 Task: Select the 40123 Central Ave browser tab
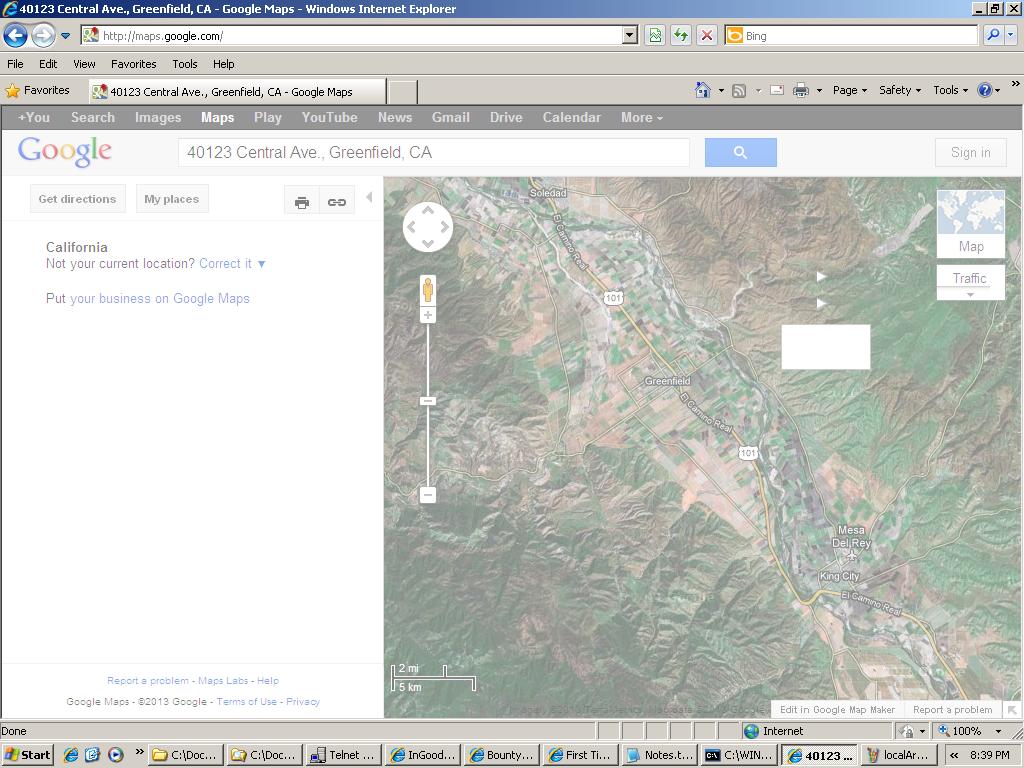[237, 91]
